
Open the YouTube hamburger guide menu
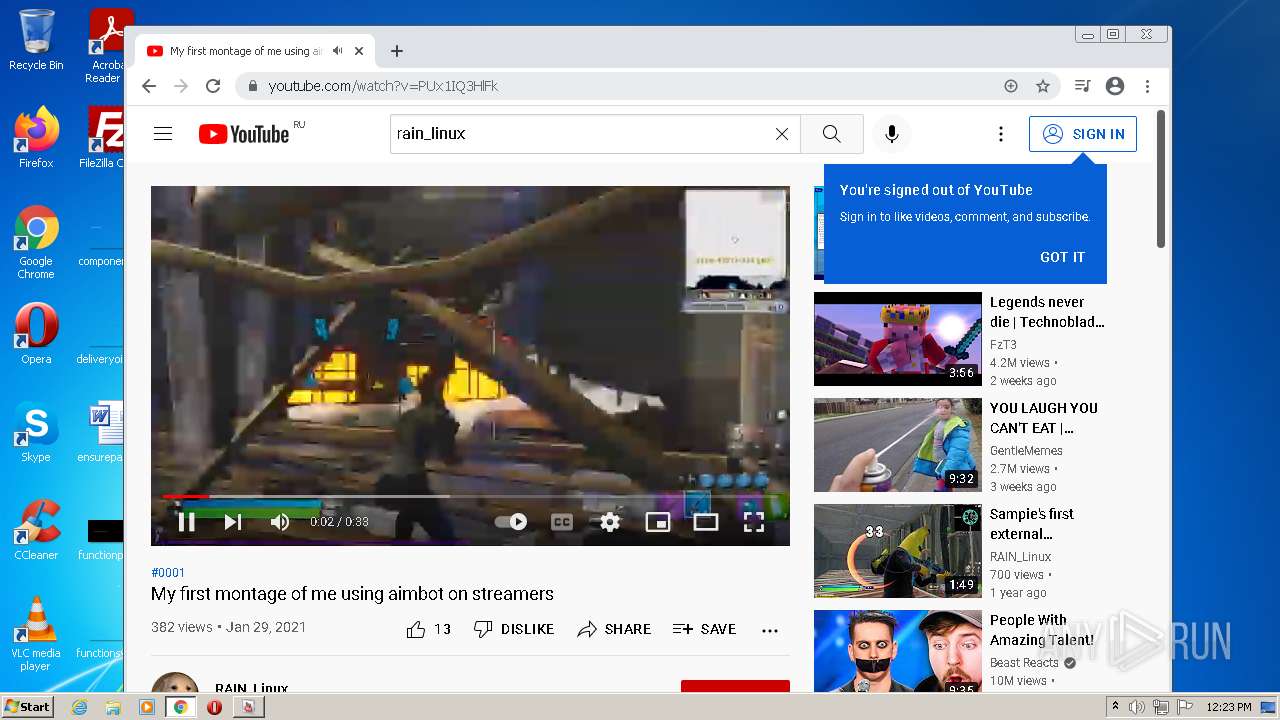(163, 134)
